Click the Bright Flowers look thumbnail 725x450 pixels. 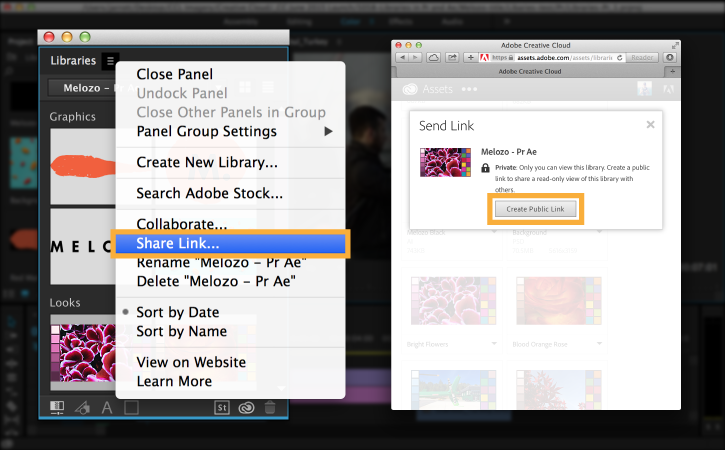click(x=453, y=301)
